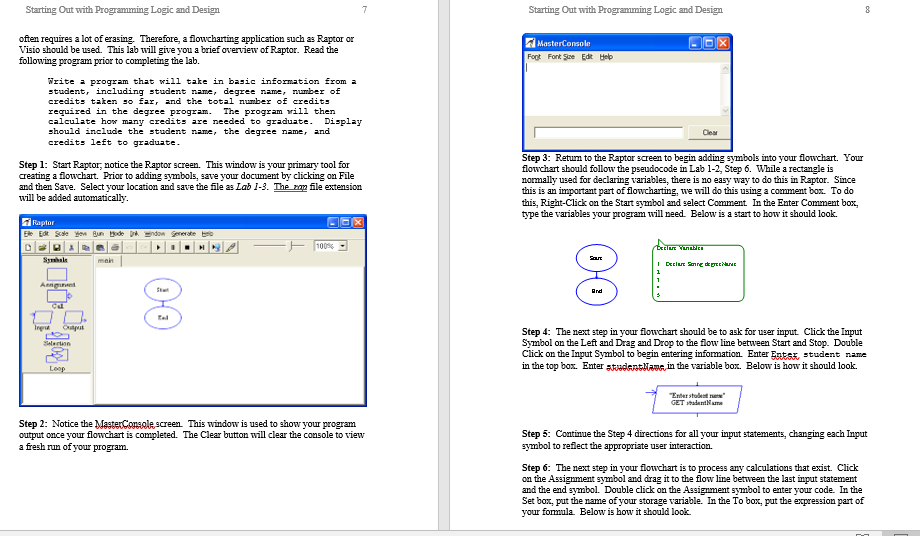The image size is (920, 536).
Task: Open the Scale menu in Raptor
Action: (62, 233)
